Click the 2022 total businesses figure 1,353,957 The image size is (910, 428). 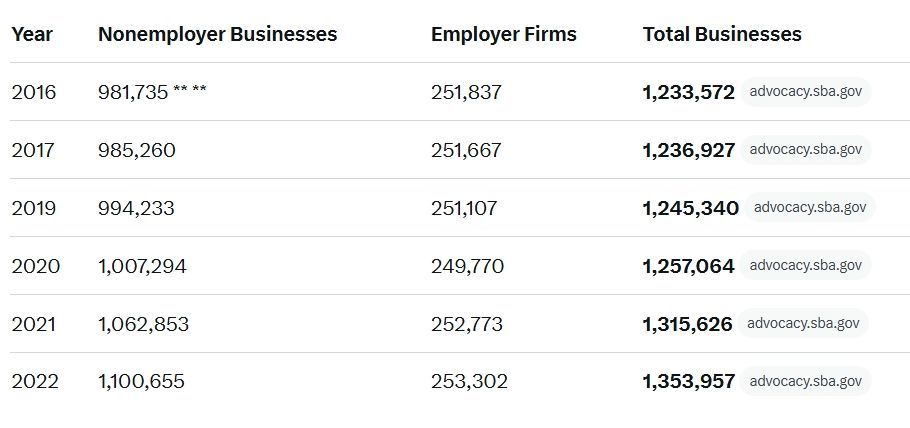point(688,382)
